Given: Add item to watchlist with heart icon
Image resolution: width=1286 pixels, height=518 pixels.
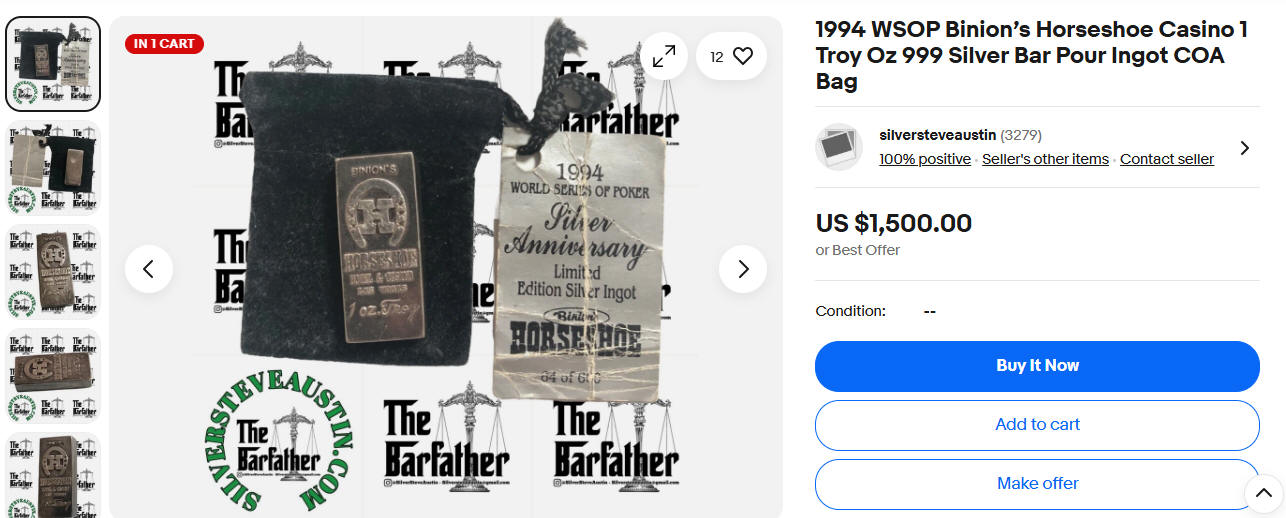Looking at the screenshot, I should pos(731,57).
